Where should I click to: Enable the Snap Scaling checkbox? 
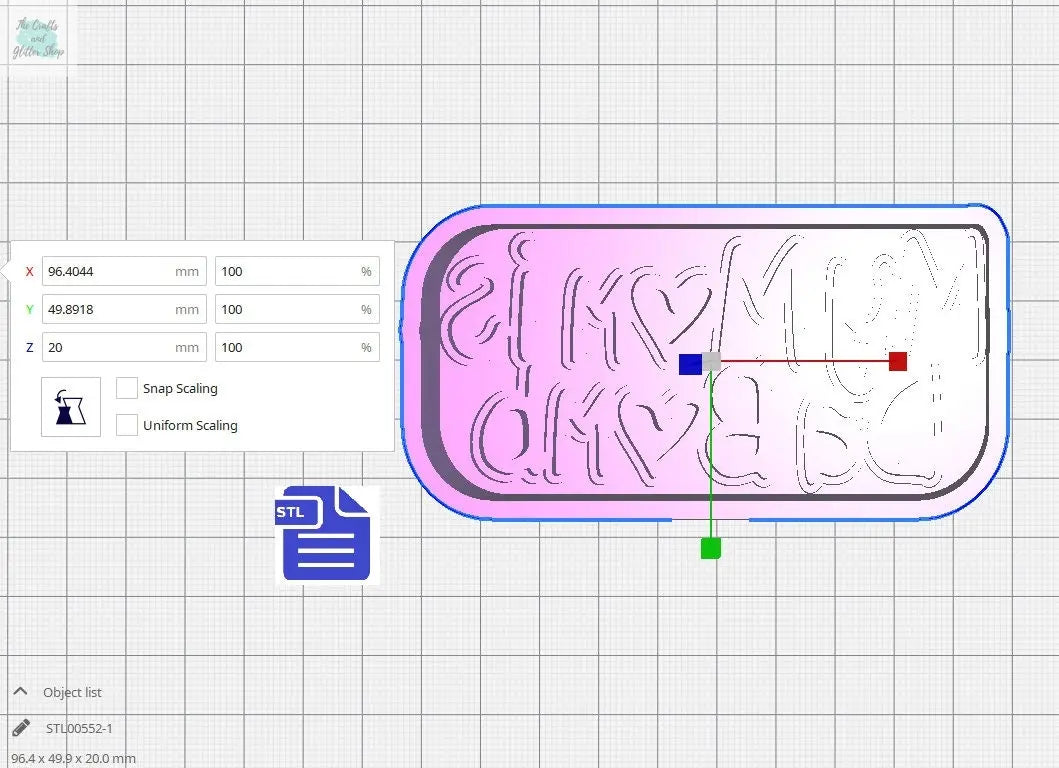point(127,388)
